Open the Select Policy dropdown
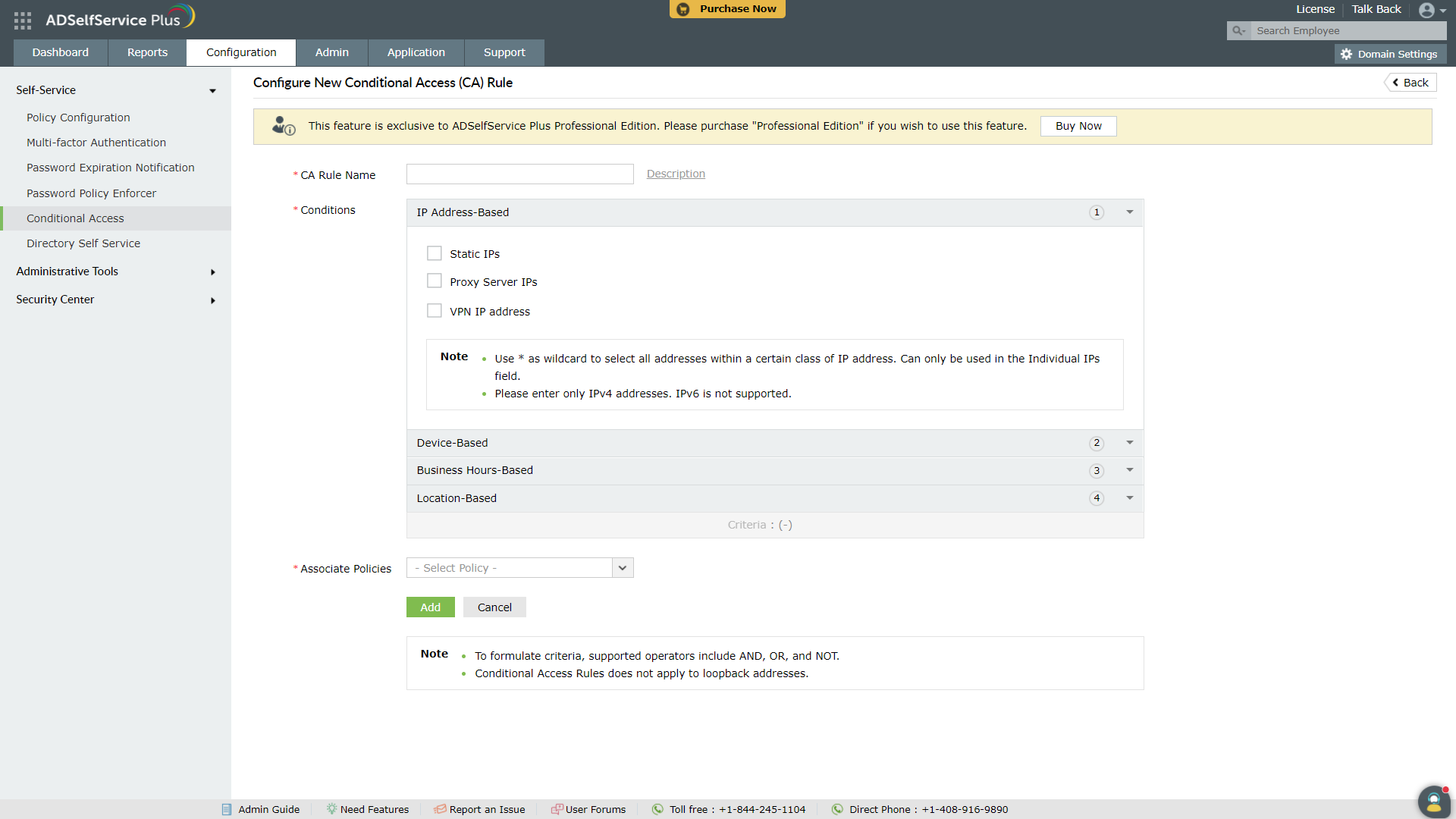The height and width of the screenshot is (819, 1456). pos(623,568)
